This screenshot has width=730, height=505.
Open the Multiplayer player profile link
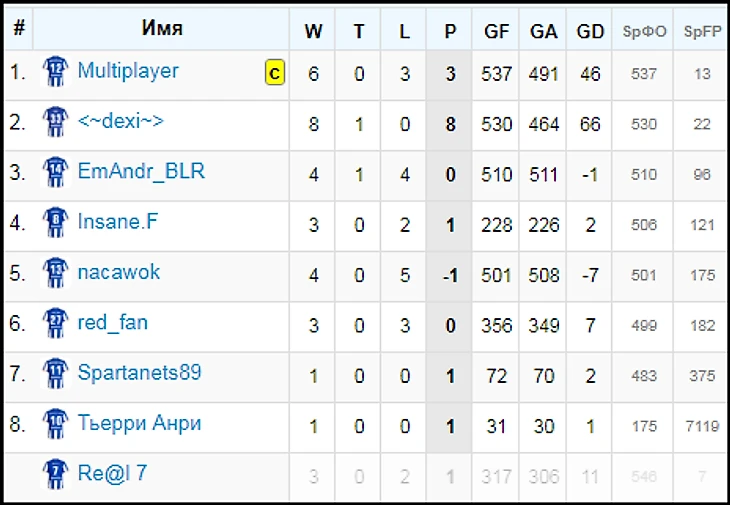pos(128,71)
